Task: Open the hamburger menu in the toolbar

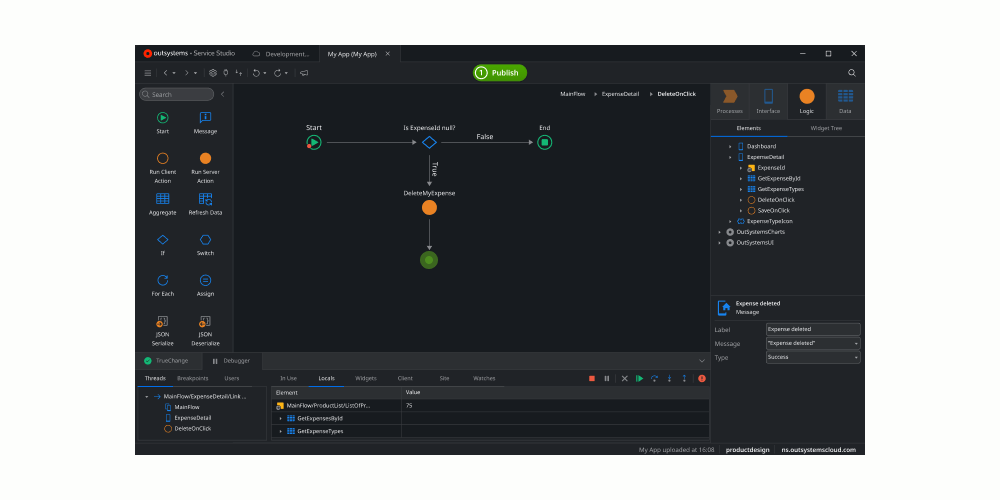Action: [147, 73]
